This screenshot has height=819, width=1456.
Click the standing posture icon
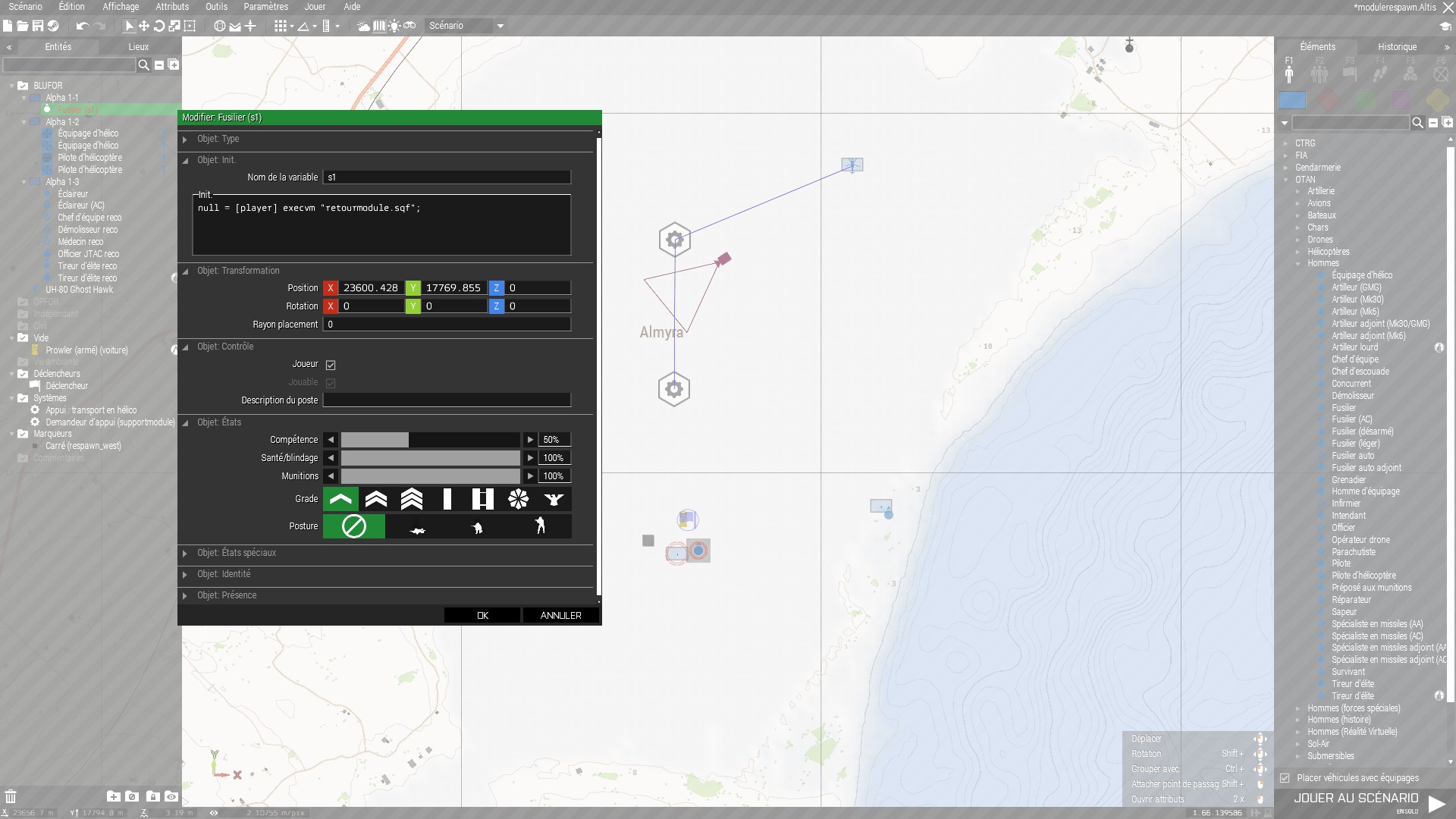tap(540, 525)
